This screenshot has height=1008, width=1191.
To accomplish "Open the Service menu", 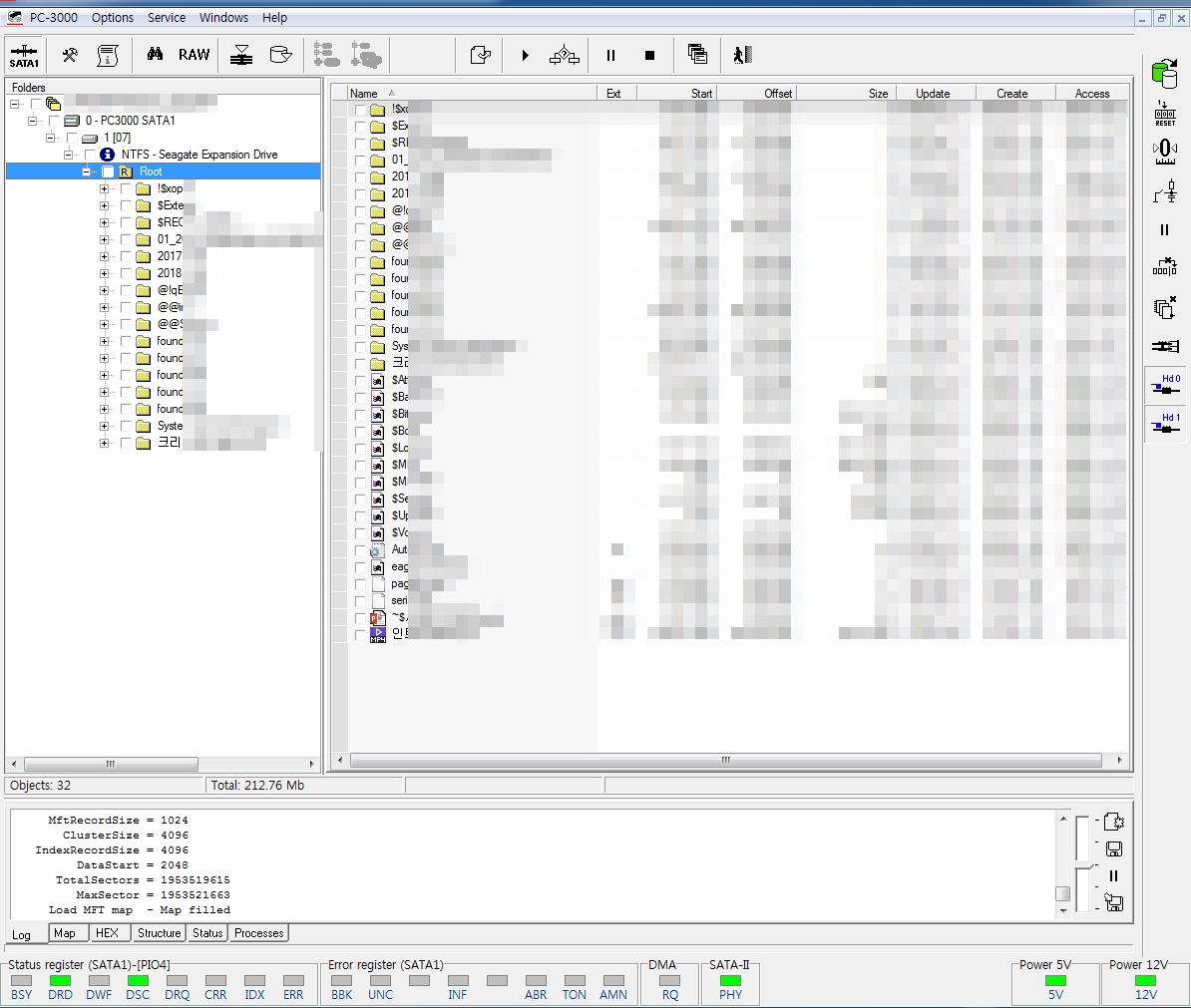I will (167, 18).
